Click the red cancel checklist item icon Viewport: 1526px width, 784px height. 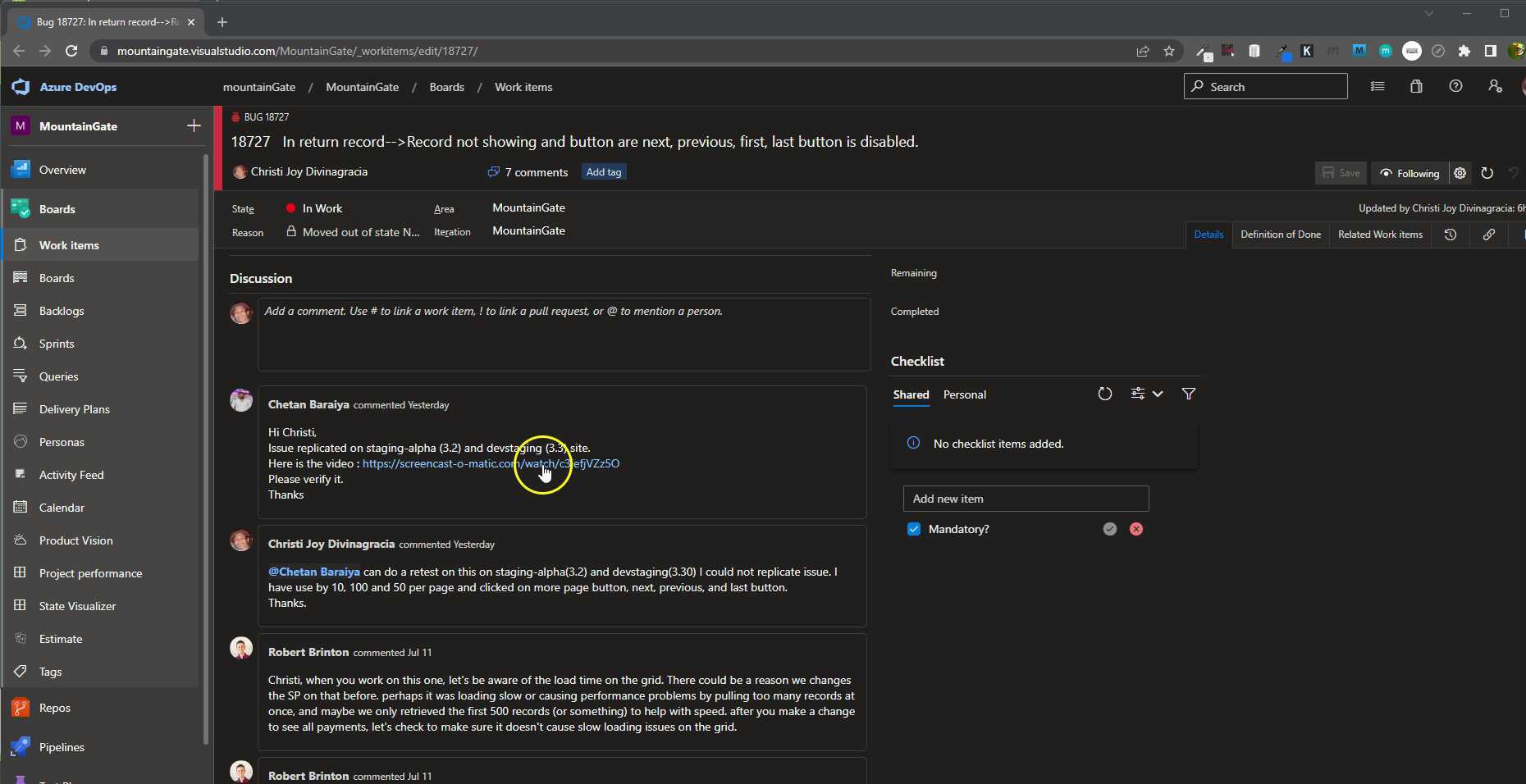[x=1135, y=529]
